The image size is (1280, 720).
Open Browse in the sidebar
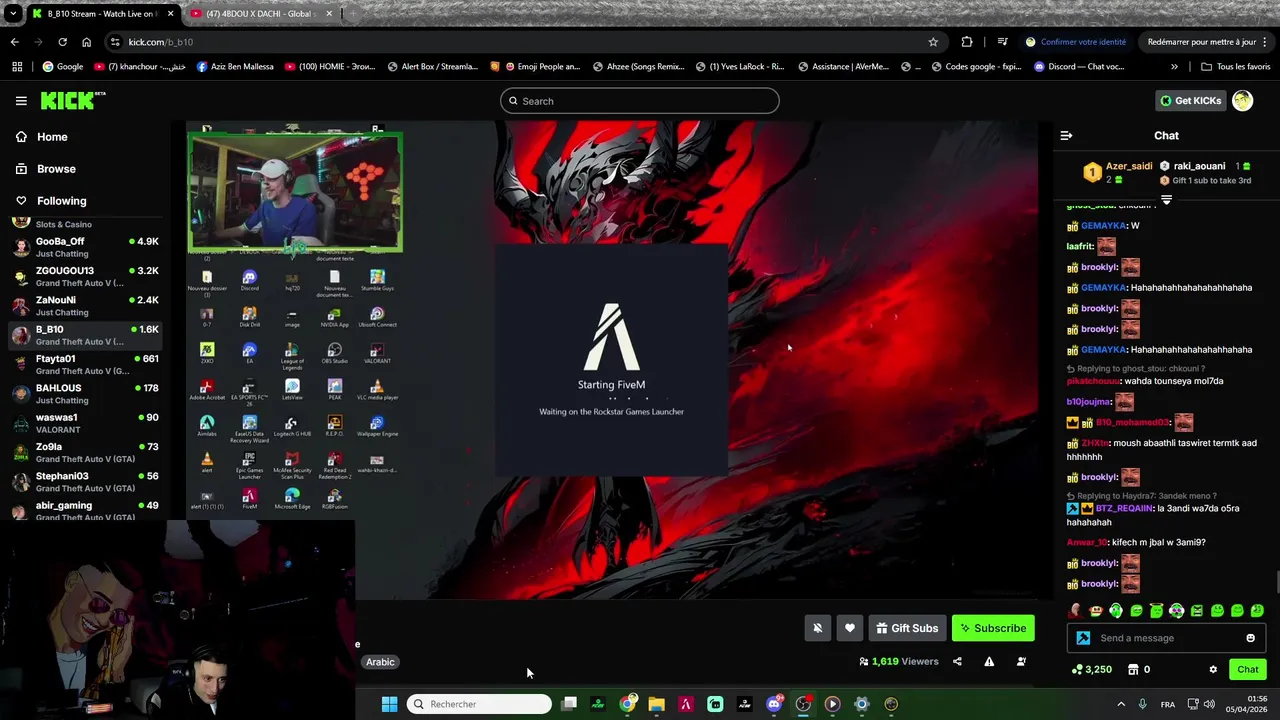[x=56, y=169]
